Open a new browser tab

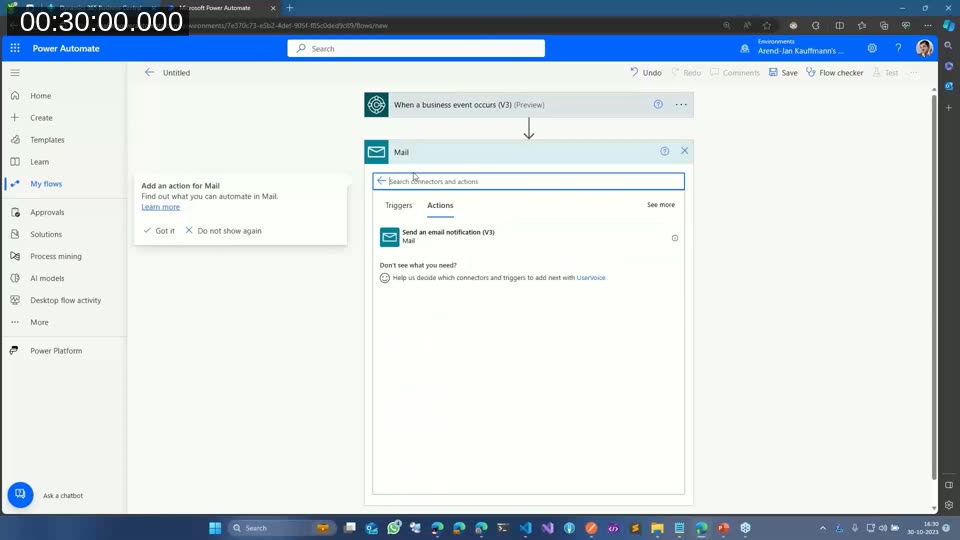click(290, 8)
